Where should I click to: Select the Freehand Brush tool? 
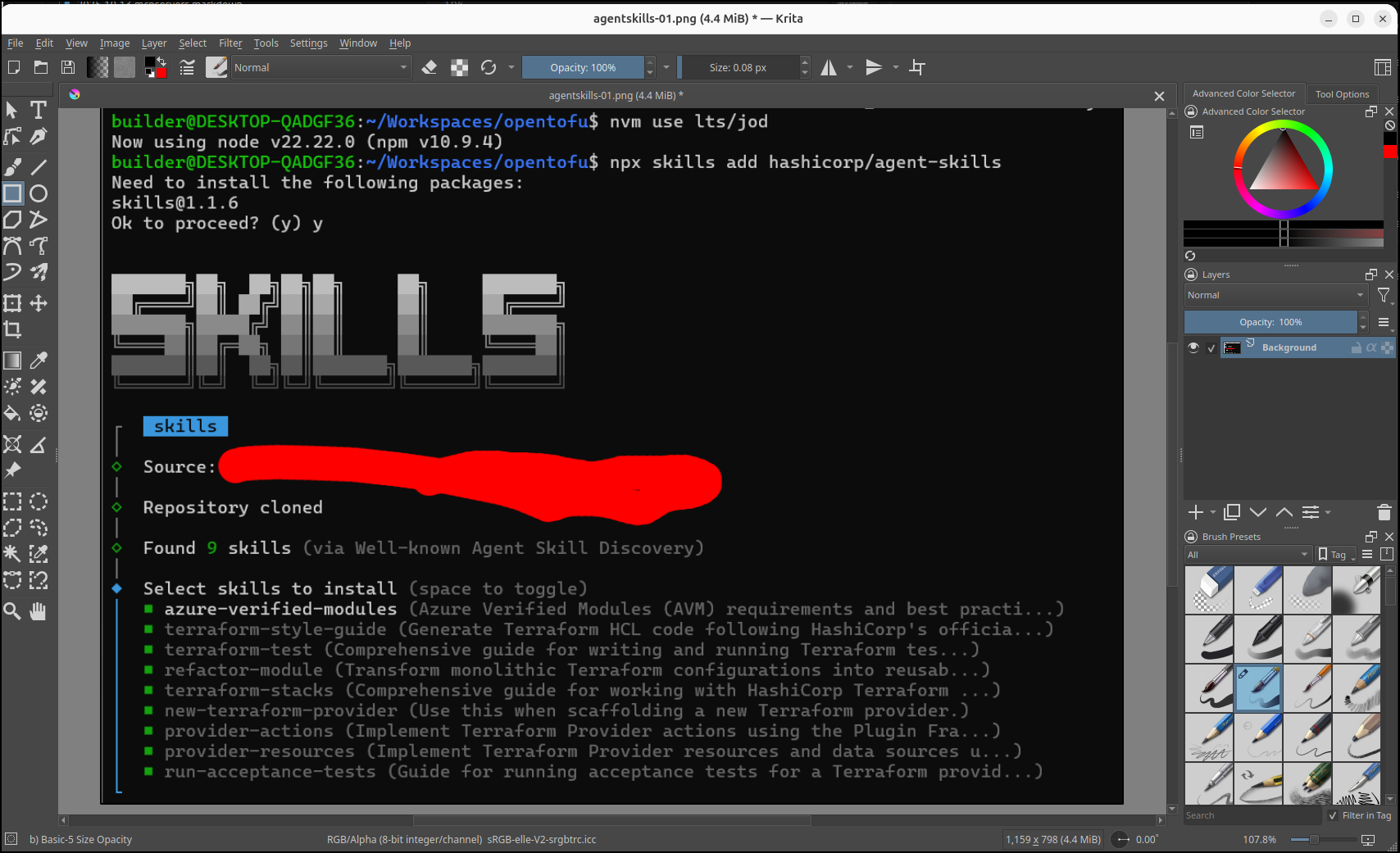tap(12, 167)
